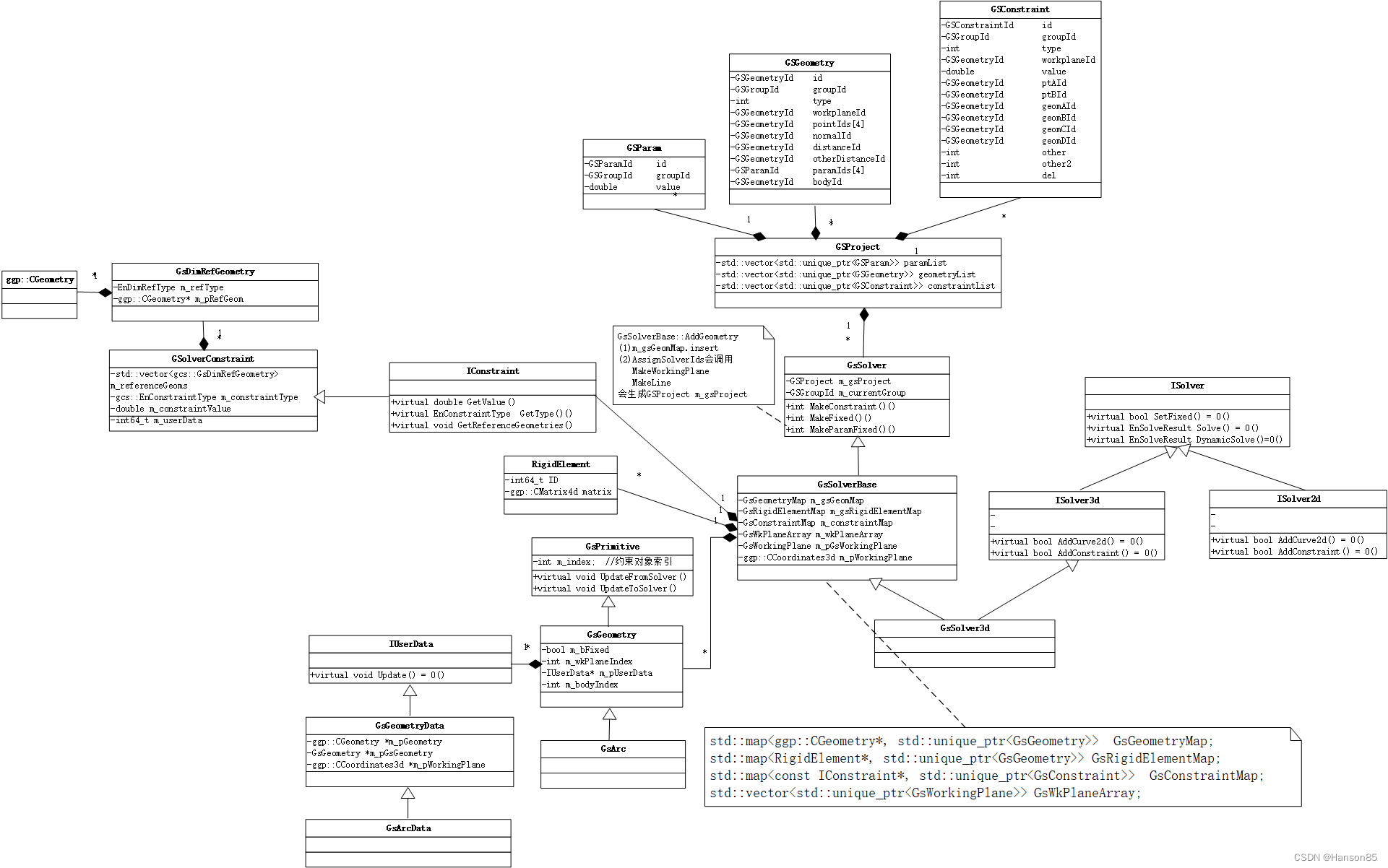
Task: Select the GSGeometry class title
Action: pyautogui.click(x=809, y=63)
